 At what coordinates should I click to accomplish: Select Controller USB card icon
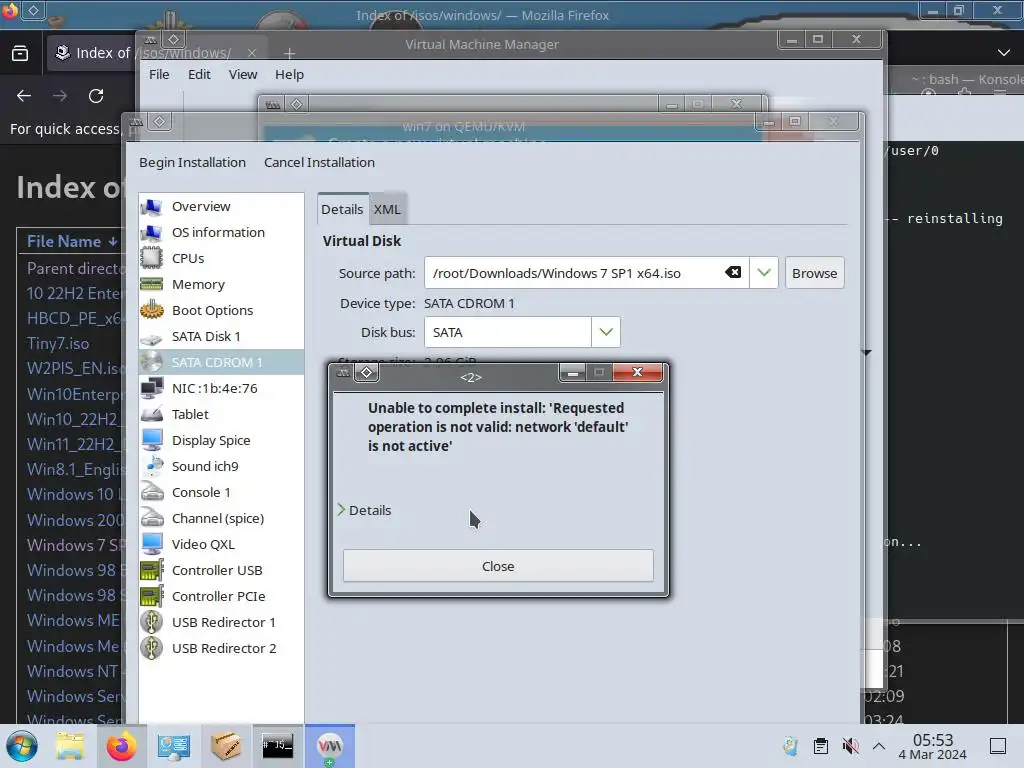point(152,570)
